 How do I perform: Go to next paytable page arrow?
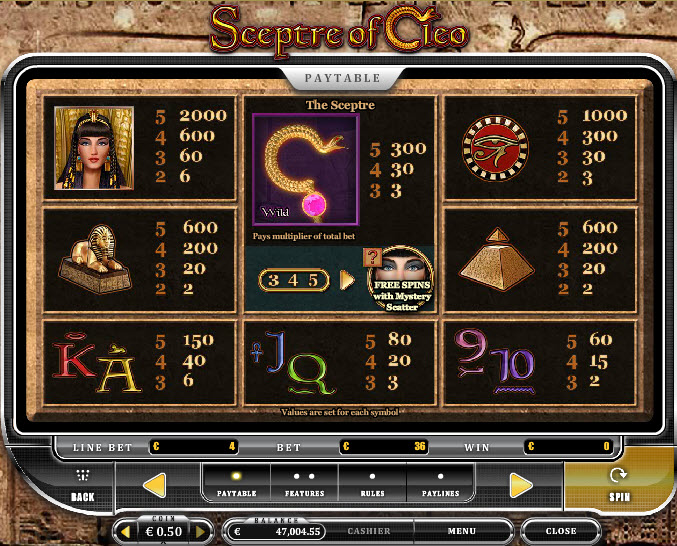521,485
